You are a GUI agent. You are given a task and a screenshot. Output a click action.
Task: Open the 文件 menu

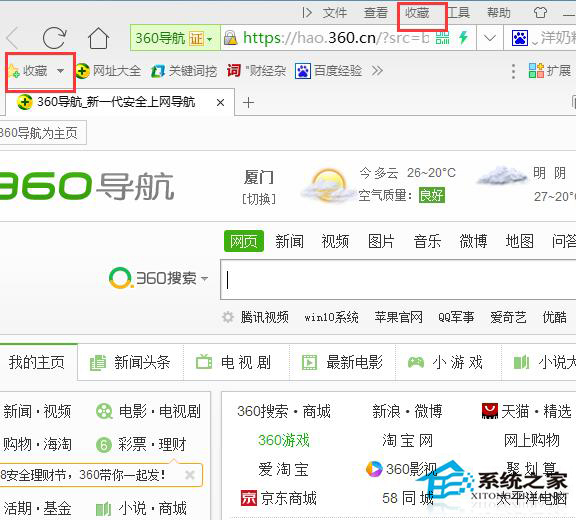point(335,13)
